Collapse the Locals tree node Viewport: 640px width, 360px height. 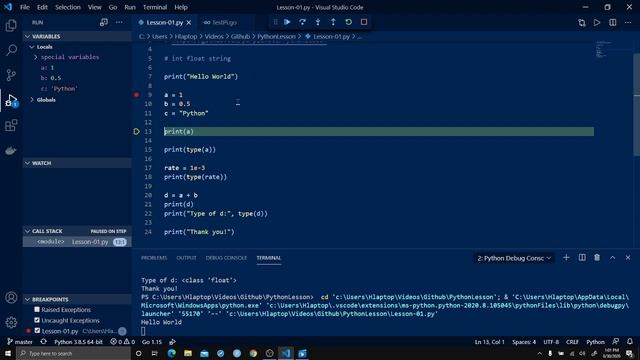point(32,47)
